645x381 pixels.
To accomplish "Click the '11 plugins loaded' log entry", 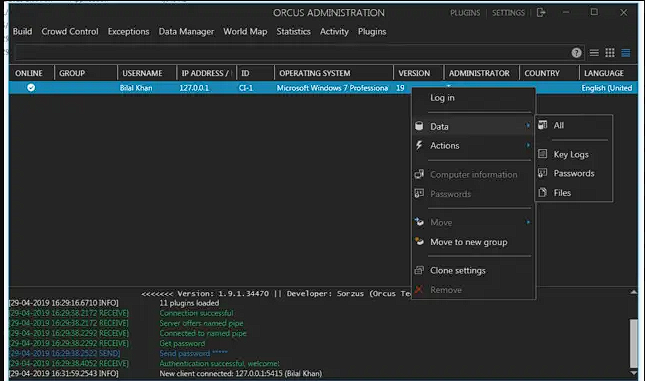I will (x=189, y=303).
